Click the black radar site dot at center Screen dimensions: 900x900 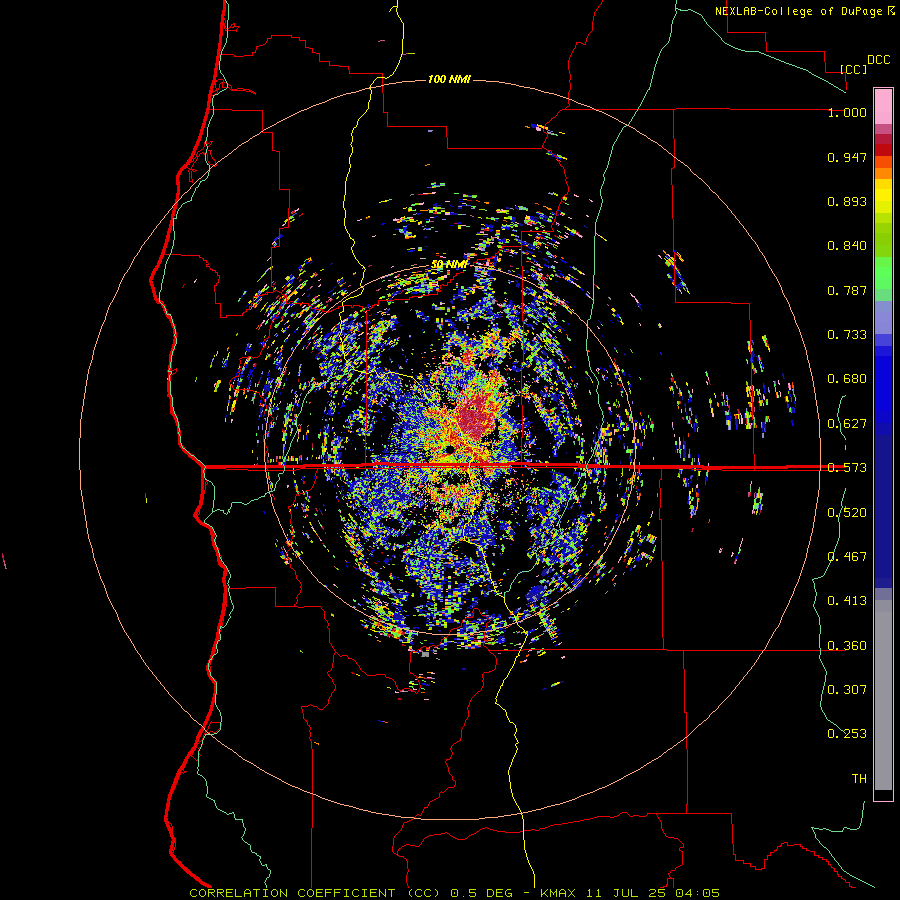[449, 449]
